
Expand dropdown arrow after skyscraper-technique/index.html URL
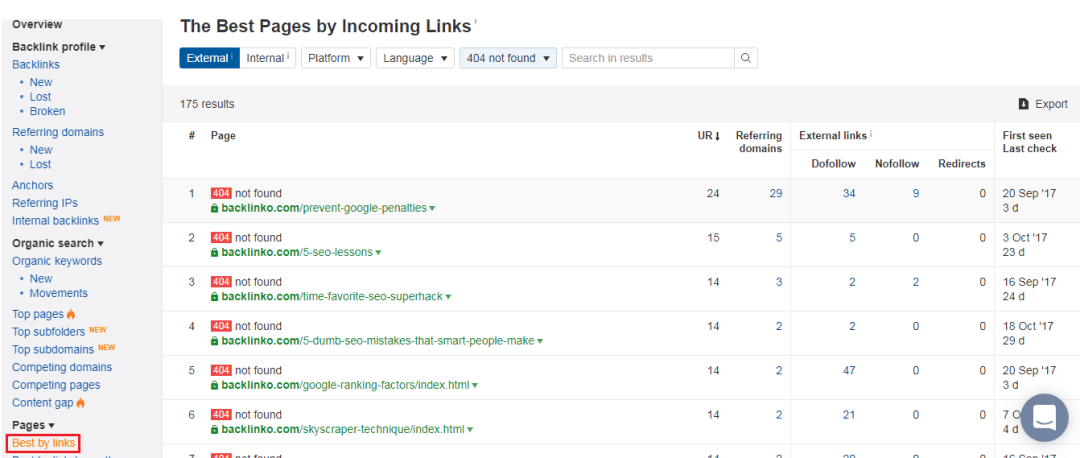click(470, 429)
